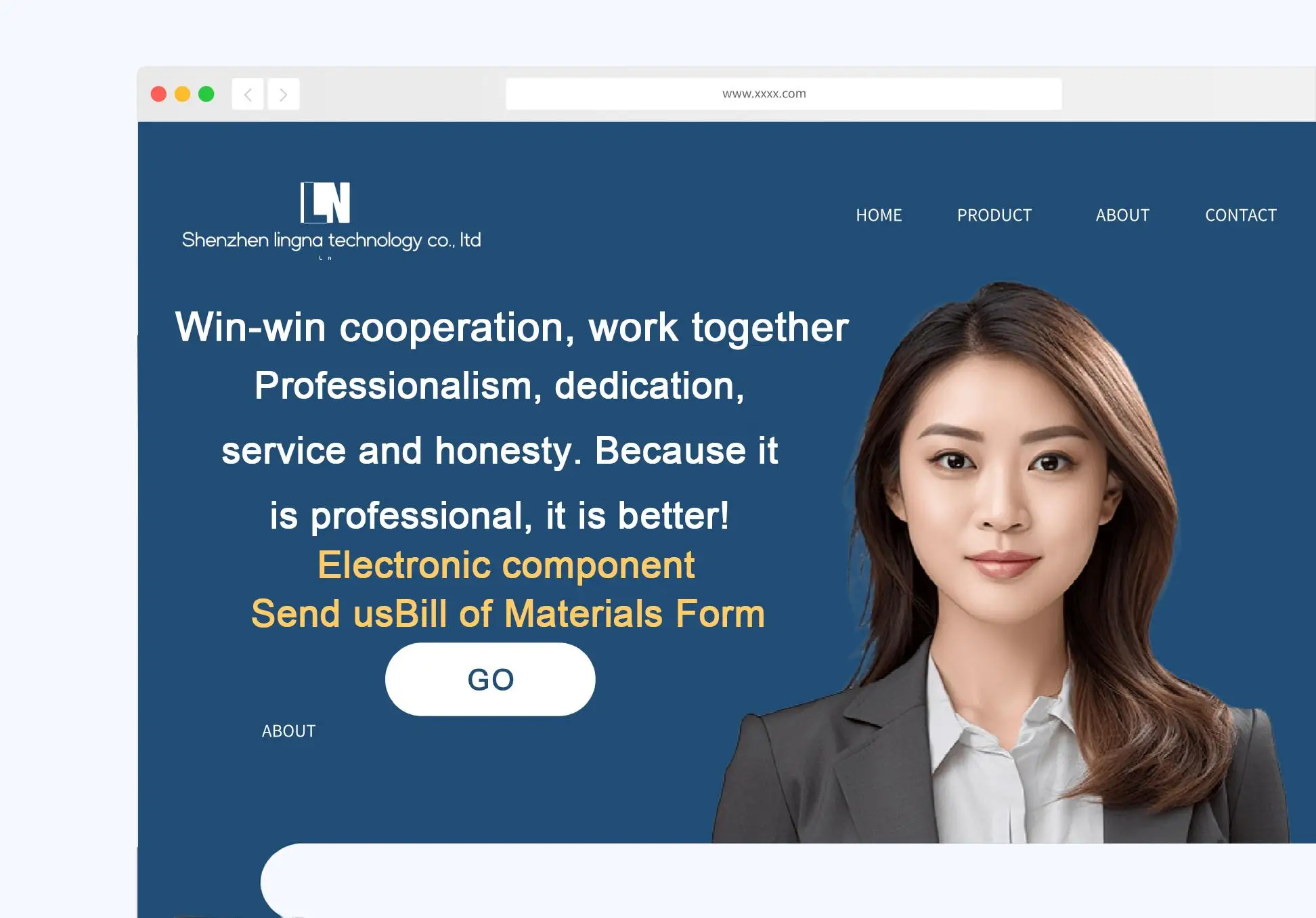Click the browser back arrow

click(248, 94)
